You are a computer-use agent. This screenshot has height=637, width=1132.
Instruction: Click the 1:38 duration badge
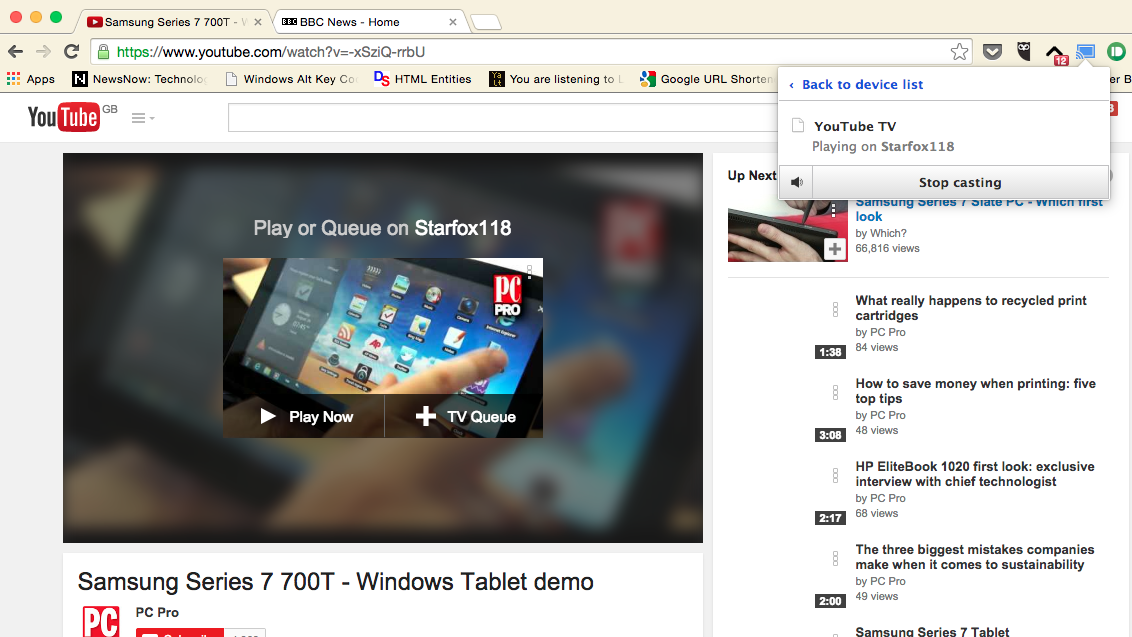[830, 352]
